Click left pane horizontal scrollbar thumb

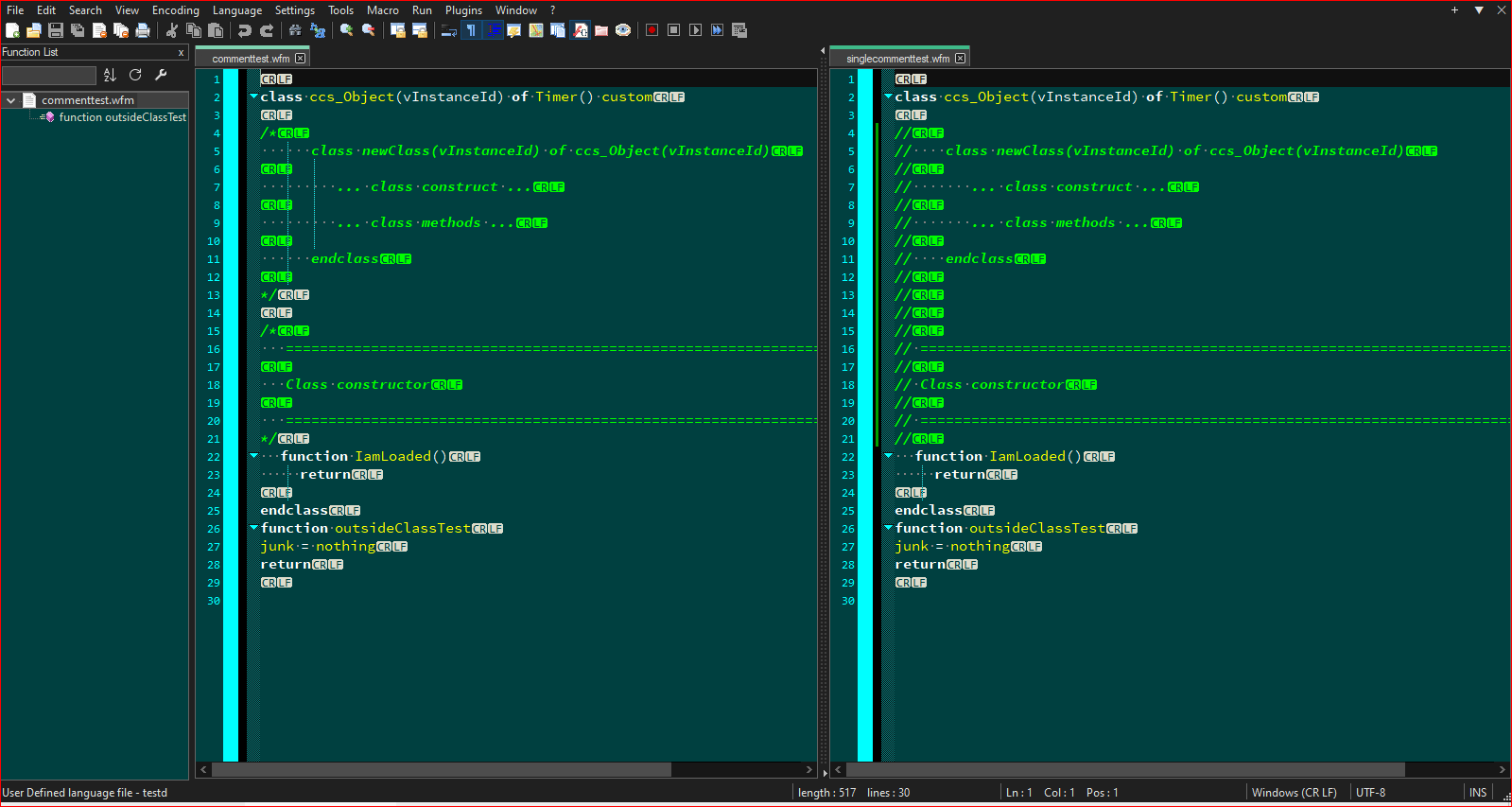coord(442,770)
